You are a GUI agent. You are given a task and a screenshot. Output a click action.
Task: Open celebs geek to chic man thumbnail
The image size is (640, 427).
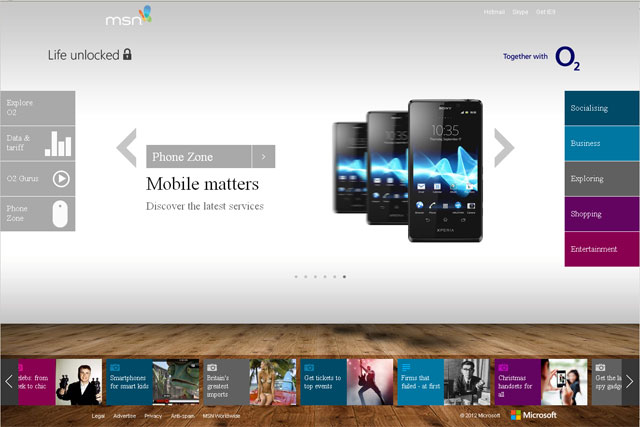coord(79,382)
